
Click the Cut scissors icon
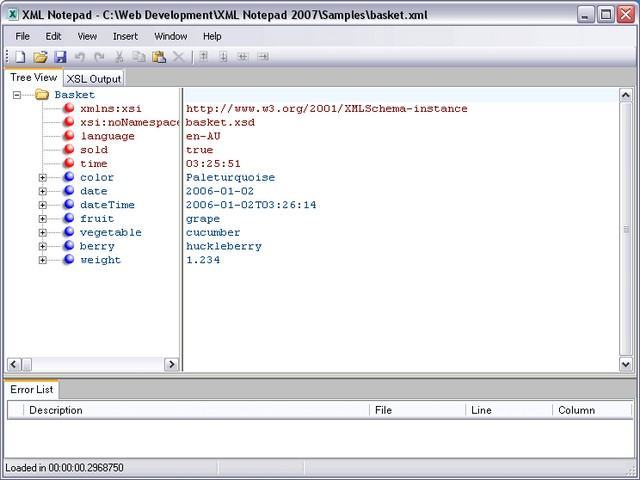click(x=119, y=57)
